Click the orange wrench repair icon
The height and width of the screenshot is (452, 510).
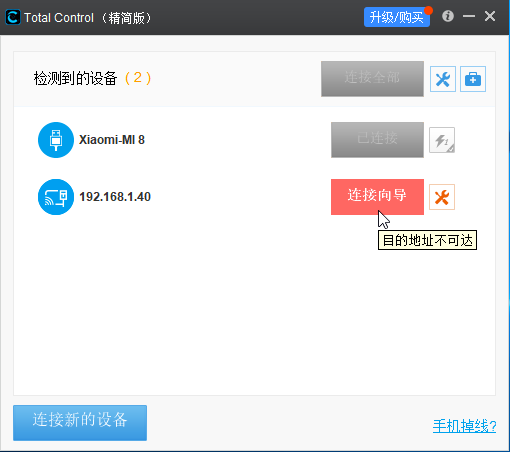point(442,197)
